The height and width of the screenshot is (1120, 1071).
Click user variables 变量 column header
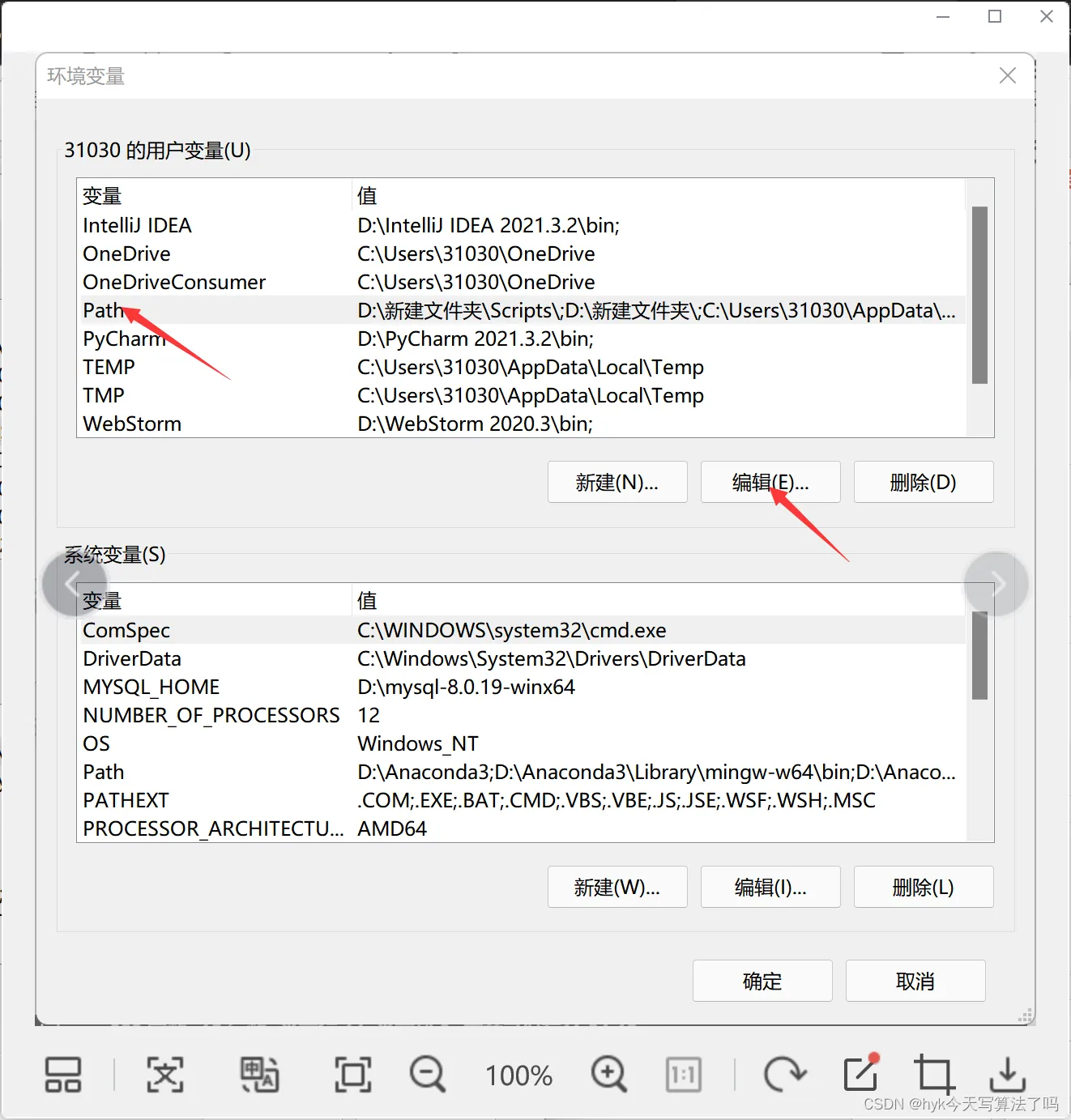215,195
